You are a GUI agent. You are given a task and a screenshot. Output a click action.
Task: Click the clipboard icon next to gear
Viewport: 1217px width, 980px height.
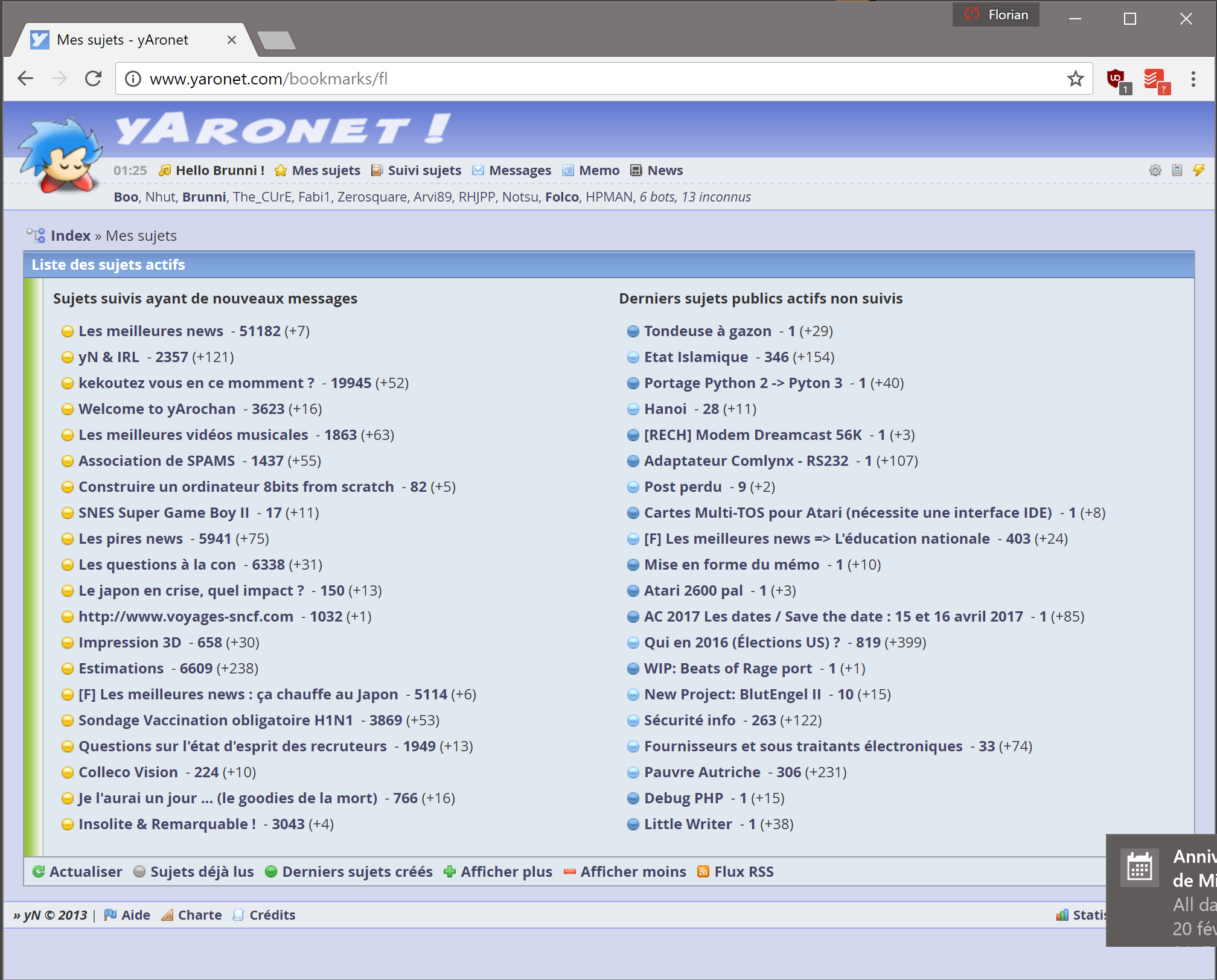1177,170
